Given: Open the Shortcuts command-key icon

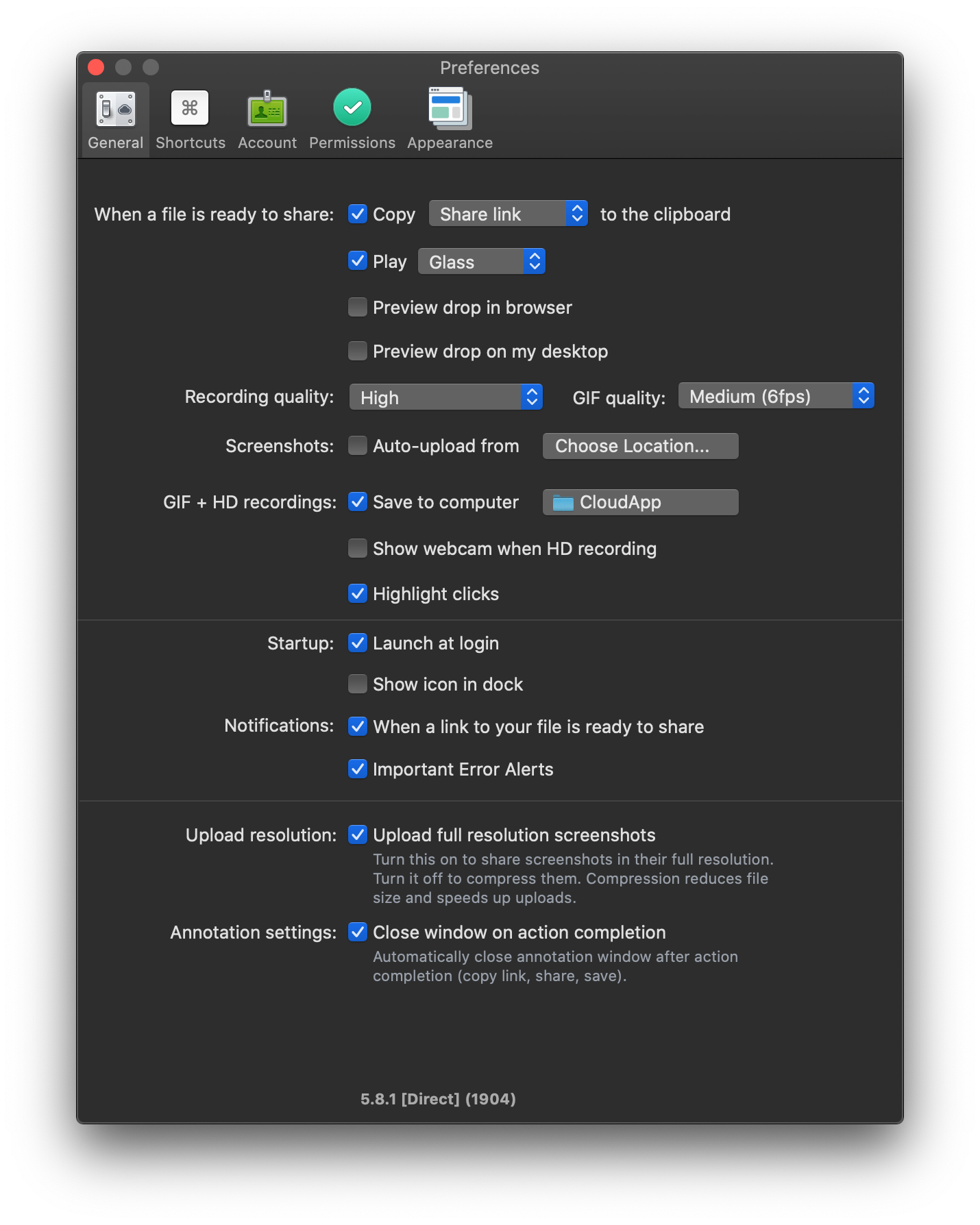Looking at the screenshot, I should tap(190, 108).
